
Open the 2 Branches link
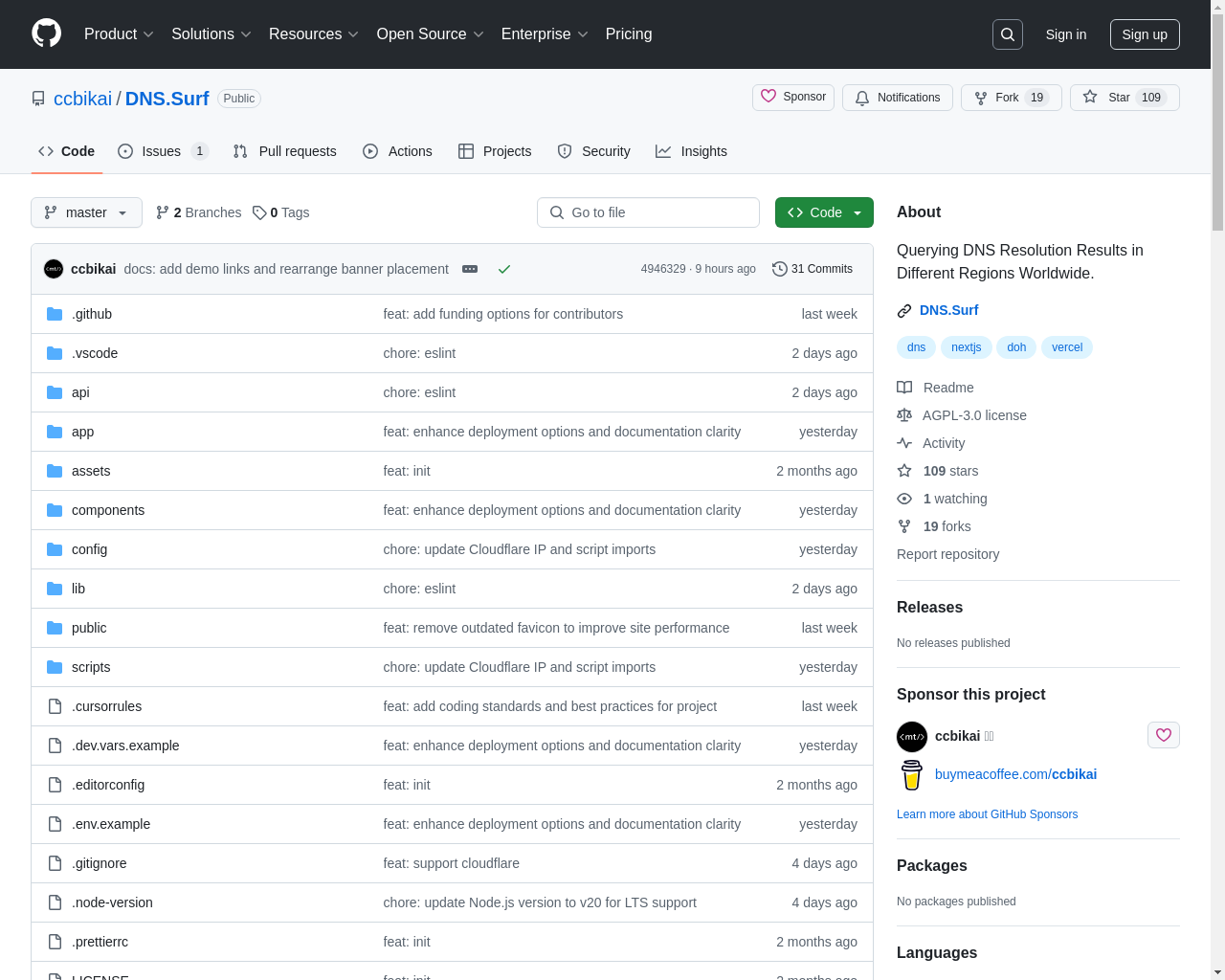tap(199, 212)
